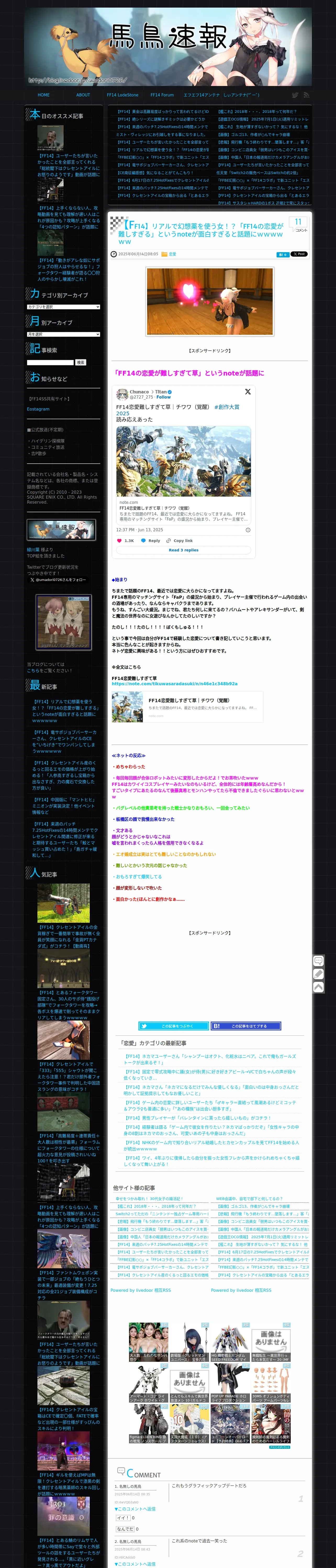Open the ABOUT menu item

[x=83, y=95]
